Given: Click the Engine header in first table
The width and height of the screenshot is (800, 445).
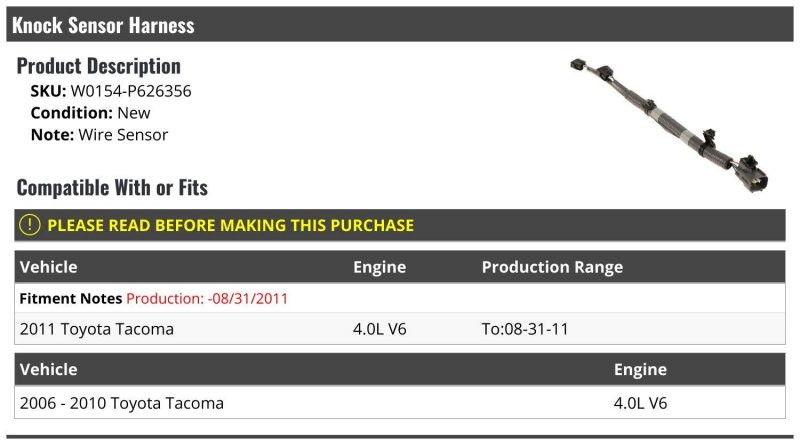Looking at the screenshot, I should tap(379, 267).
